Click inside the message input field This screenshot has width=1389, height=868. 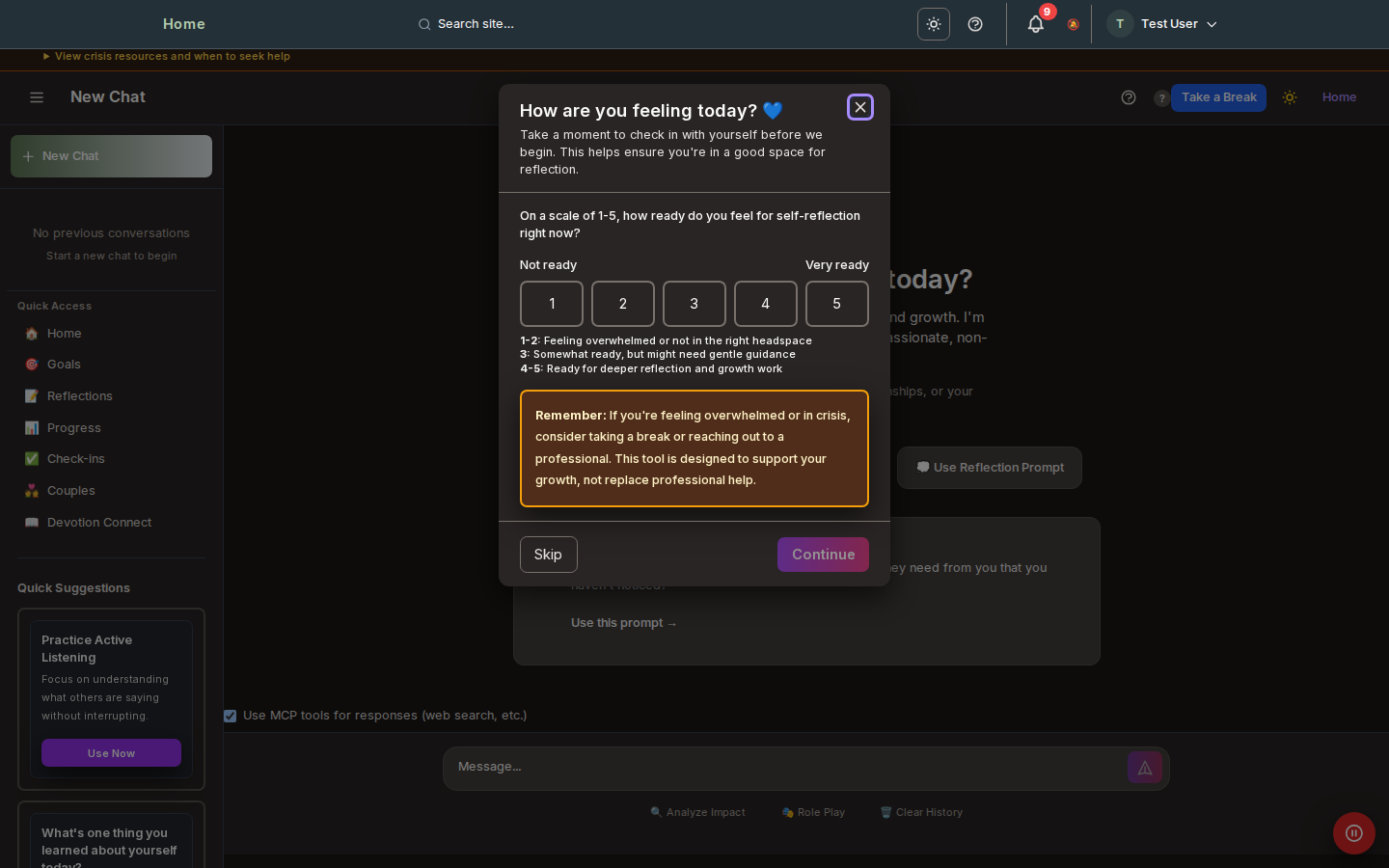(x=772, y=767)
